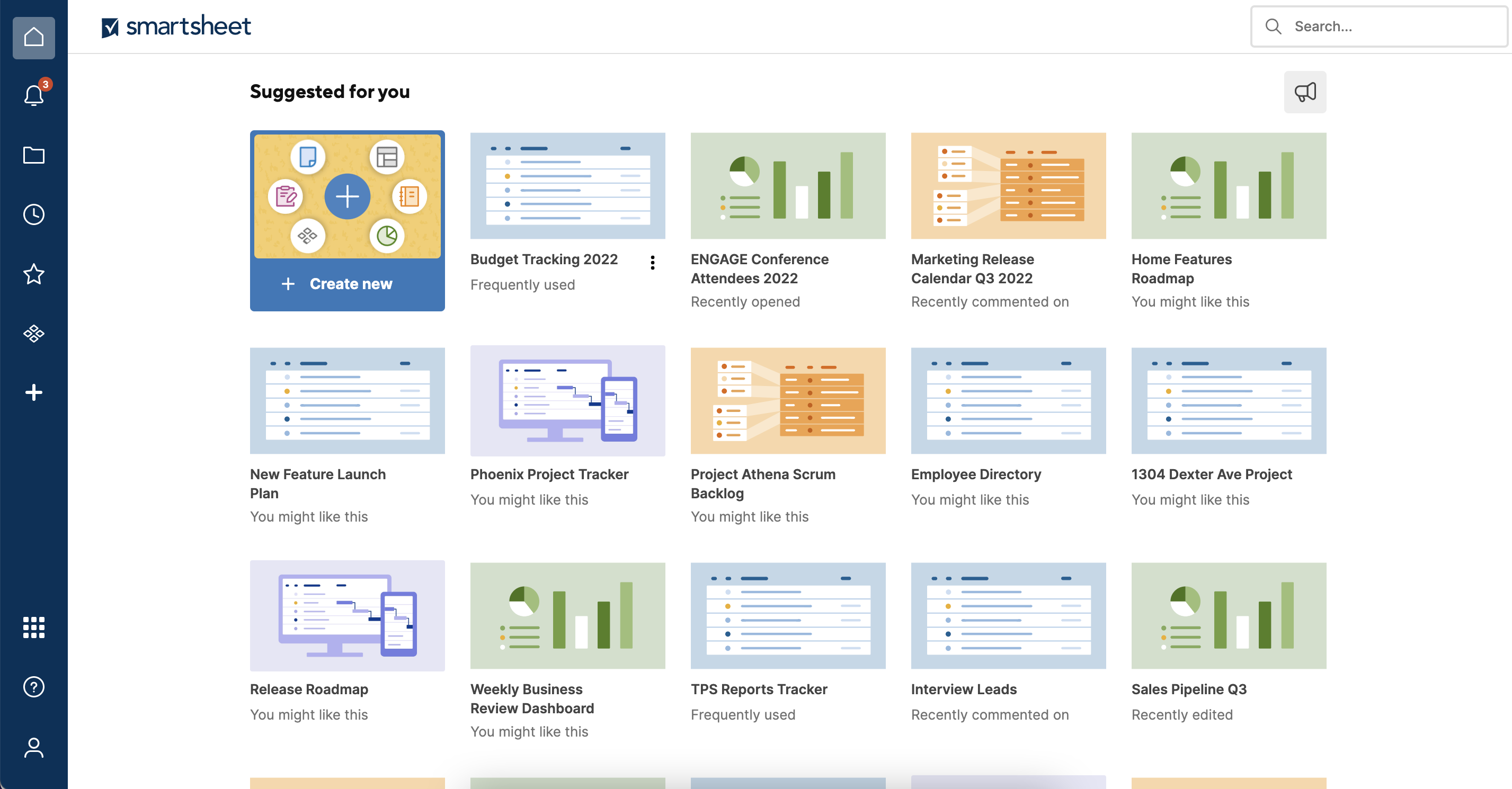Open Favorites star icon

click(33, 273)
